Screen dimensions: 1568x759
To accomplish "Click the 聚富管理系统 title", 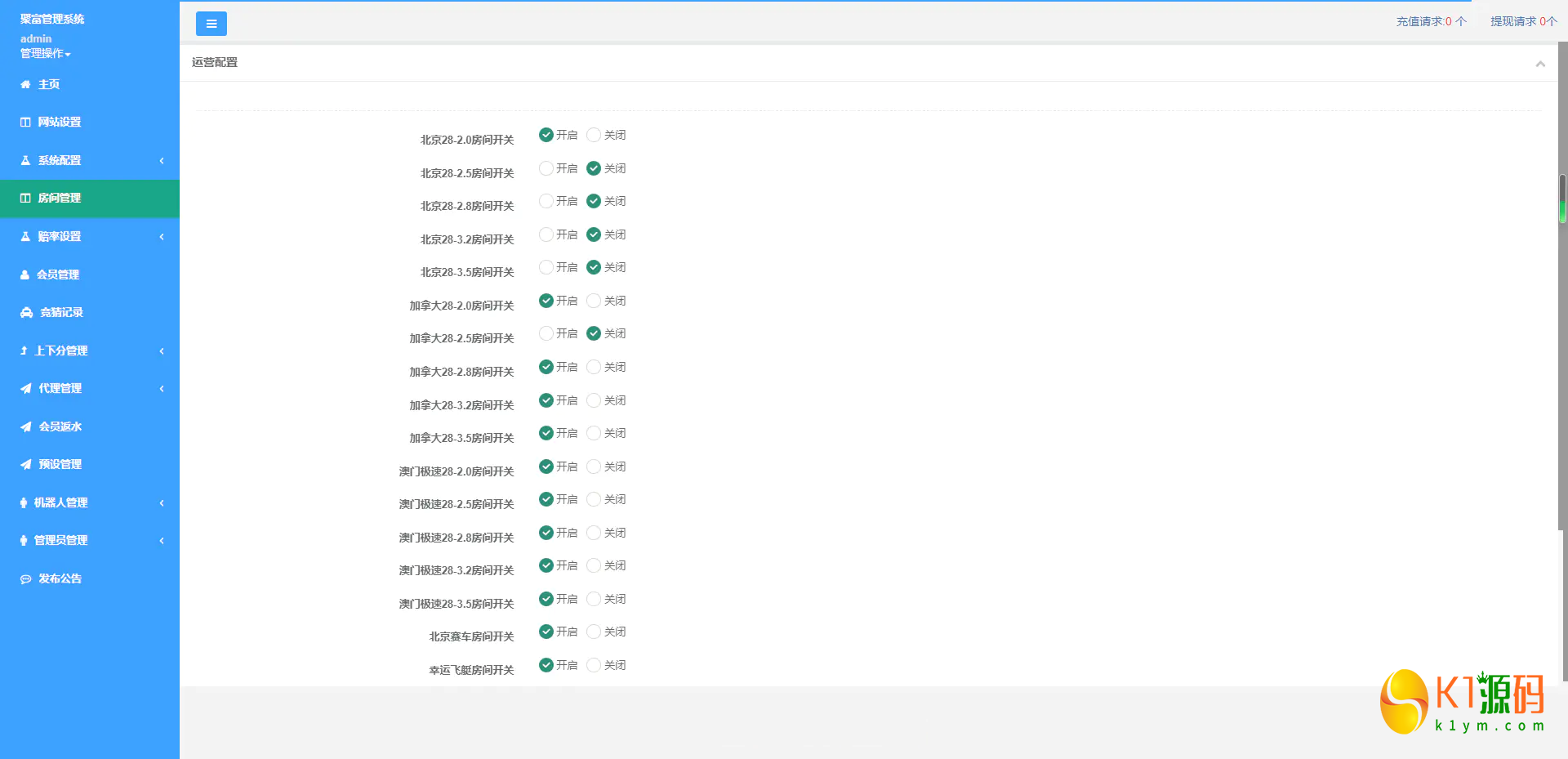I will pyautogui.click(x=52, y=19).
